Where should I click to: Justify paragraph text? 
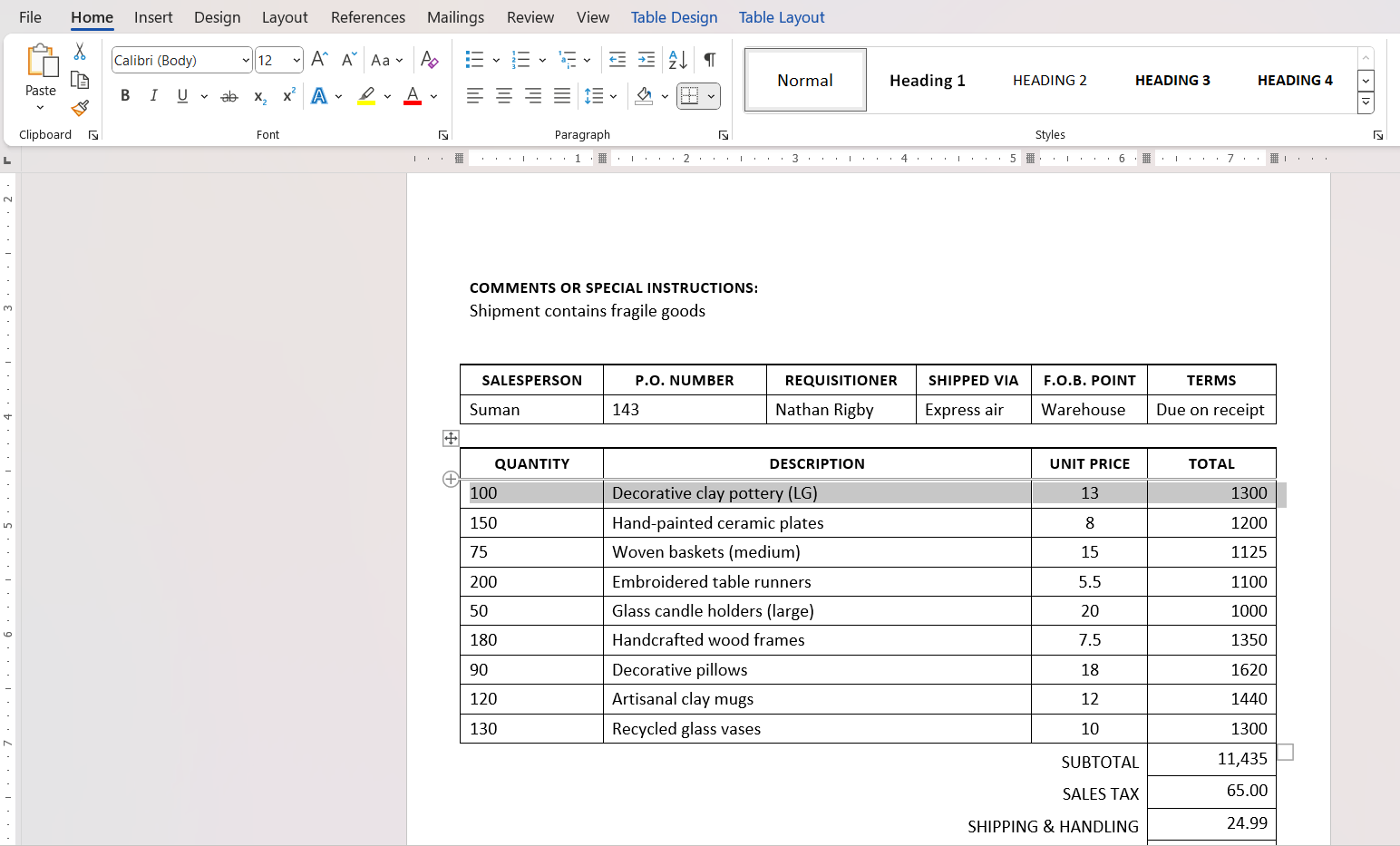(x=562, y=95)
